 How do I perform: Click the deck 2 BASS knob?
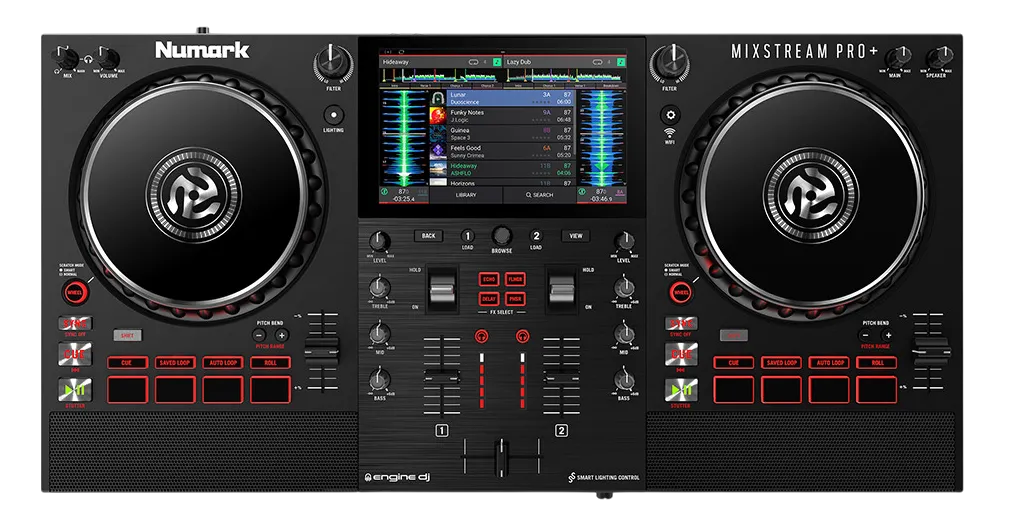(x=624, y=380)
